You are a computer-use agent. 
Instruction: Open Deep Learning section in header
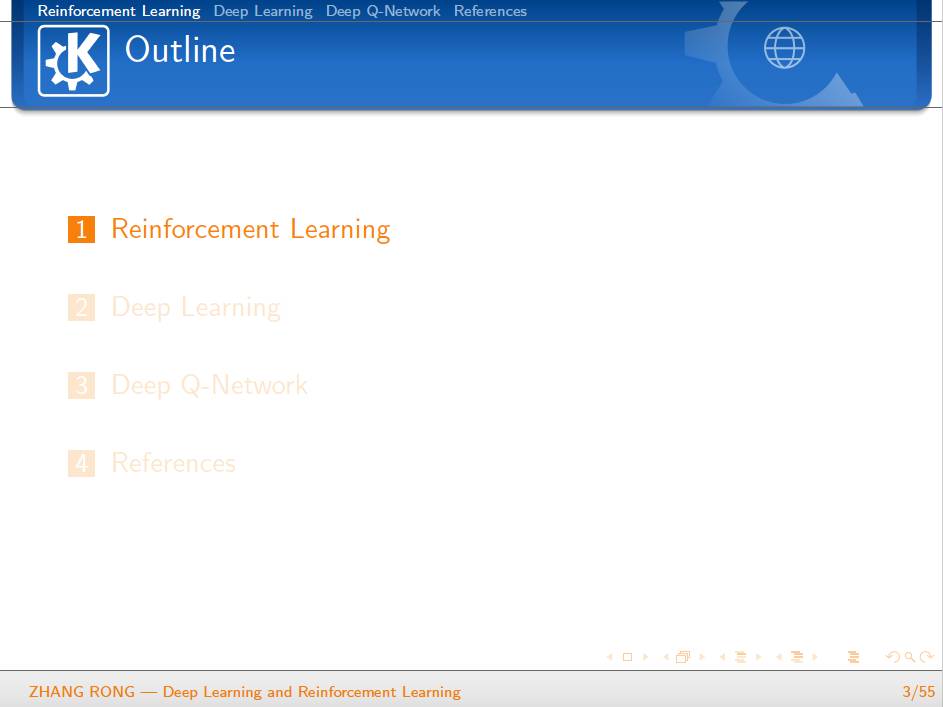point(263,11)
